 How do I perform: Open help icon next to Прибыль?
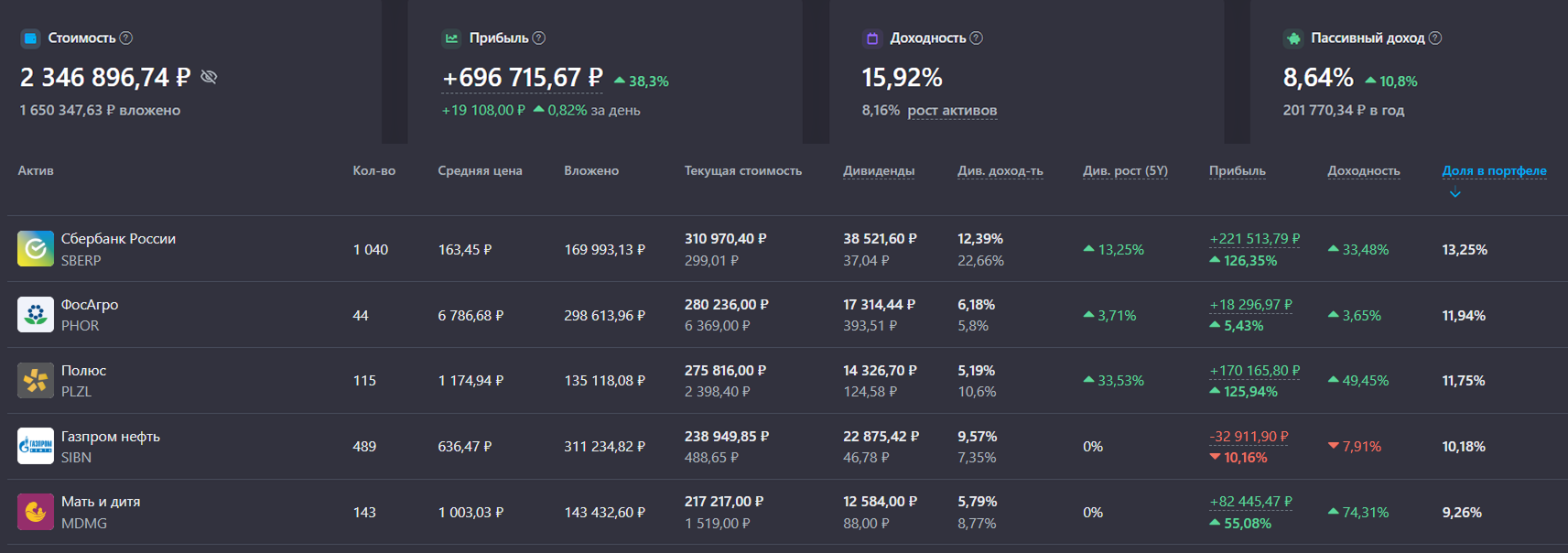(x=539, y=38)
